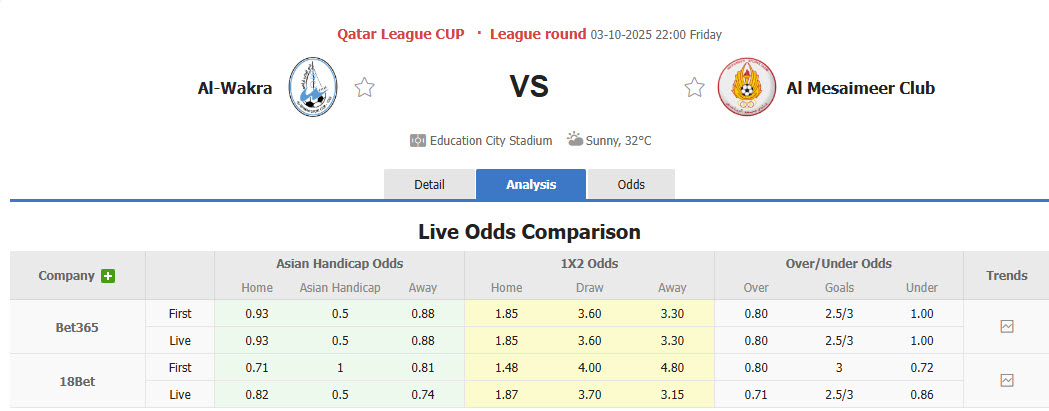Toggle favorite star for Al Mesaimeer Club
Viewport: 1049px width, 411px height.
click(694, 88)
